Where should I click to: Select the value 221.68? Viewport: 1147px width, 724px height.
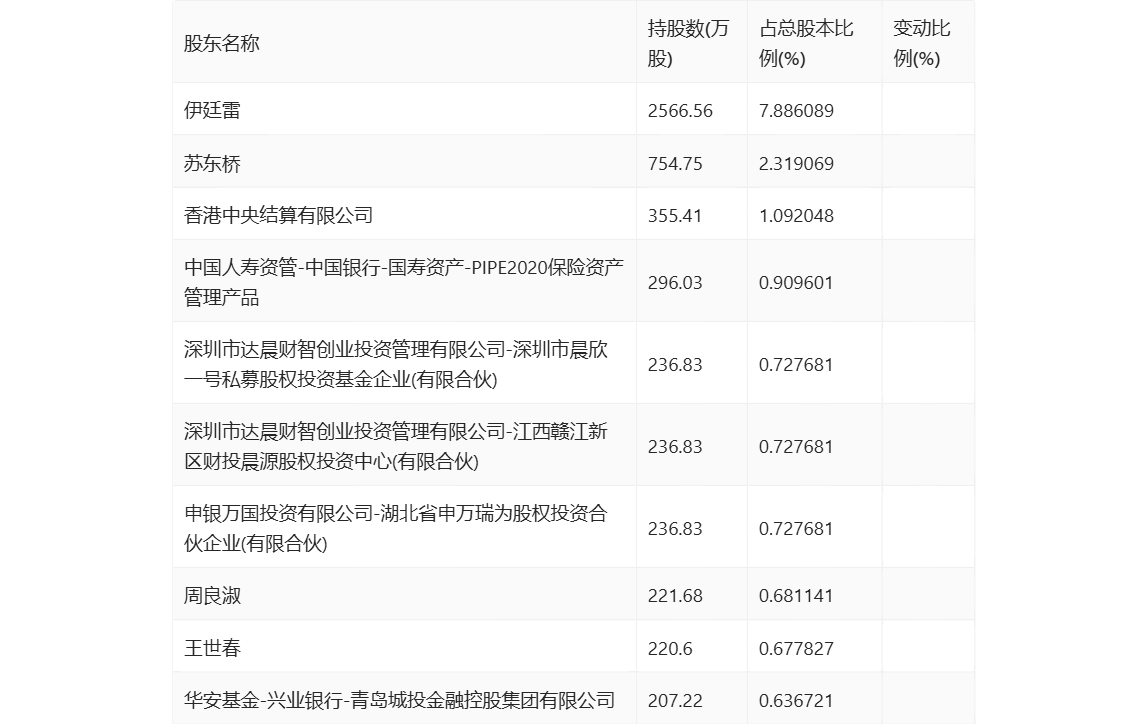pos(675,595)
